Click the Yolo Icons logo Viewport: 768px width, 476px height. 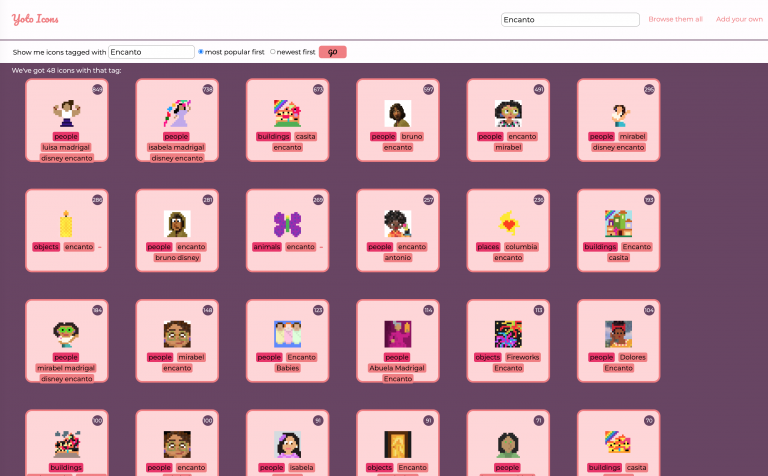point(35,19)
